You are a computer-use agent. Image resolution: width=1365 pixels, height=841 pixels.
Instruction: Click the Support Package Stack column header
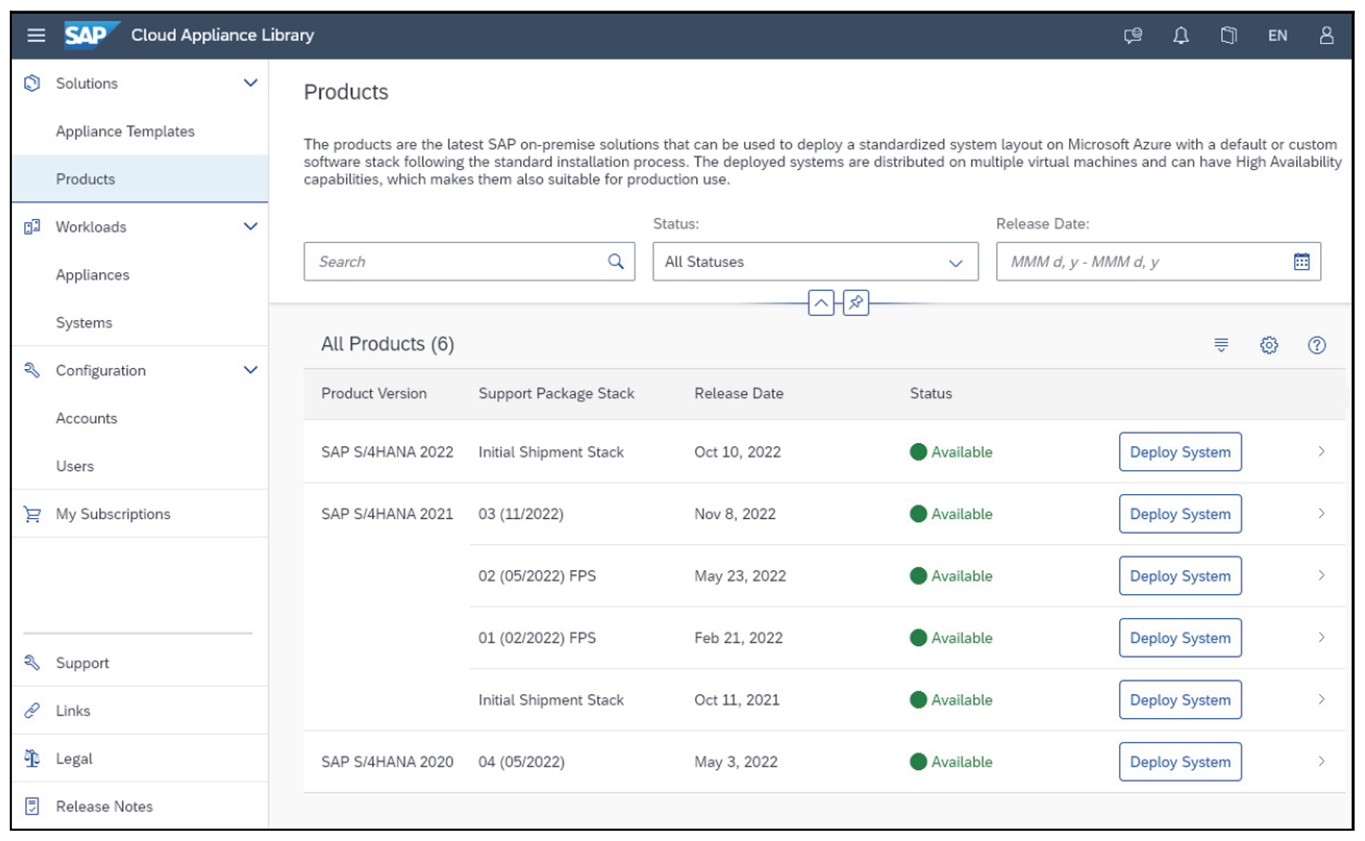pyautogui.click(x=556, y=394)
